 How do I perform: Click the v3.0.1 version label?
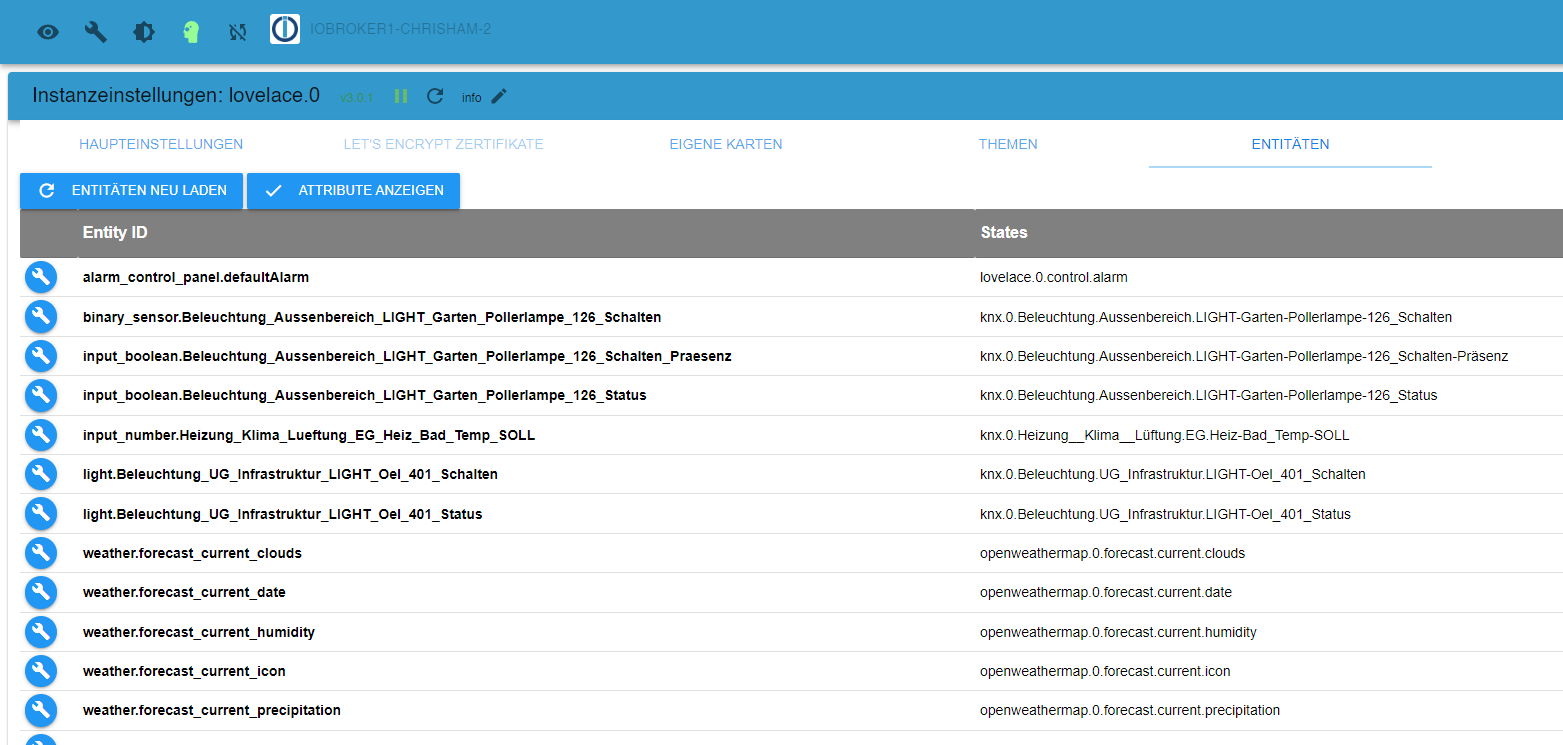(x=356, y=98)
